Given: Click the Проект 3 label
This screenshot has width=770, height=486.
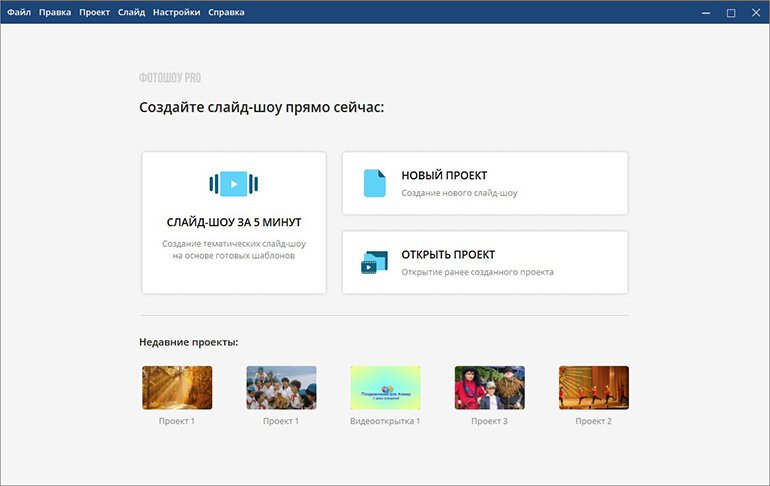Looking at the screenshot, I should pos(490,421).
